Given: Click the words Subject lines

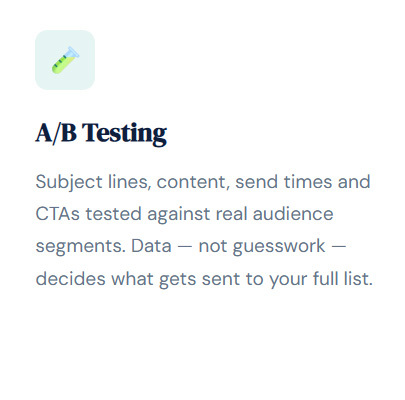Looking at the screenshot, I should pyautogui.click(x=92, y=183).
